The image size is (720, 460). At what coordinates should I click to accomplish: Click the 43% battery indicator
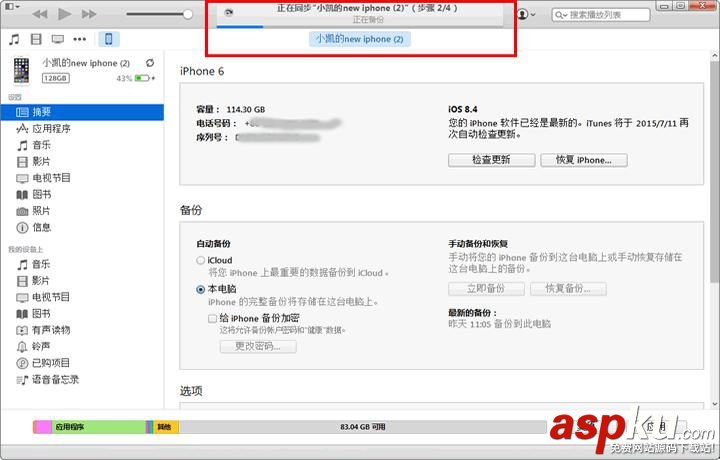pos(135,78)
